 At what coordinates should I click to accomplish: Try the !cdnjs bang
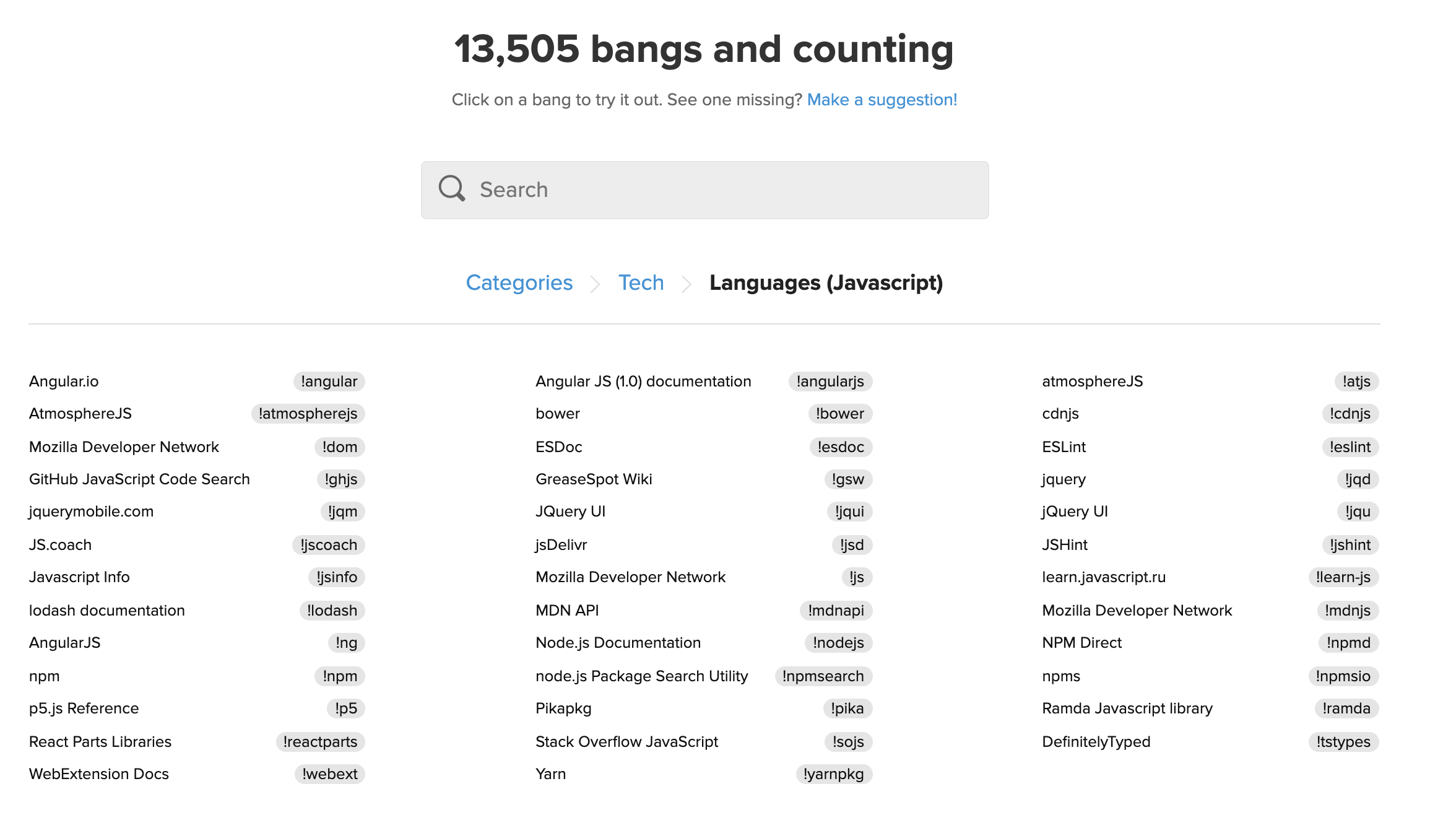coord(1350,414)
